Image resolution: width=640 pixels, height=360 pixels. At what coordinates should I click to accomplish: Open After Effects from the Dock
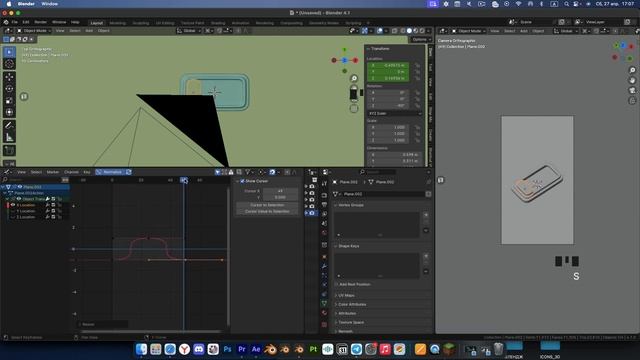click(x=256, y=349)
